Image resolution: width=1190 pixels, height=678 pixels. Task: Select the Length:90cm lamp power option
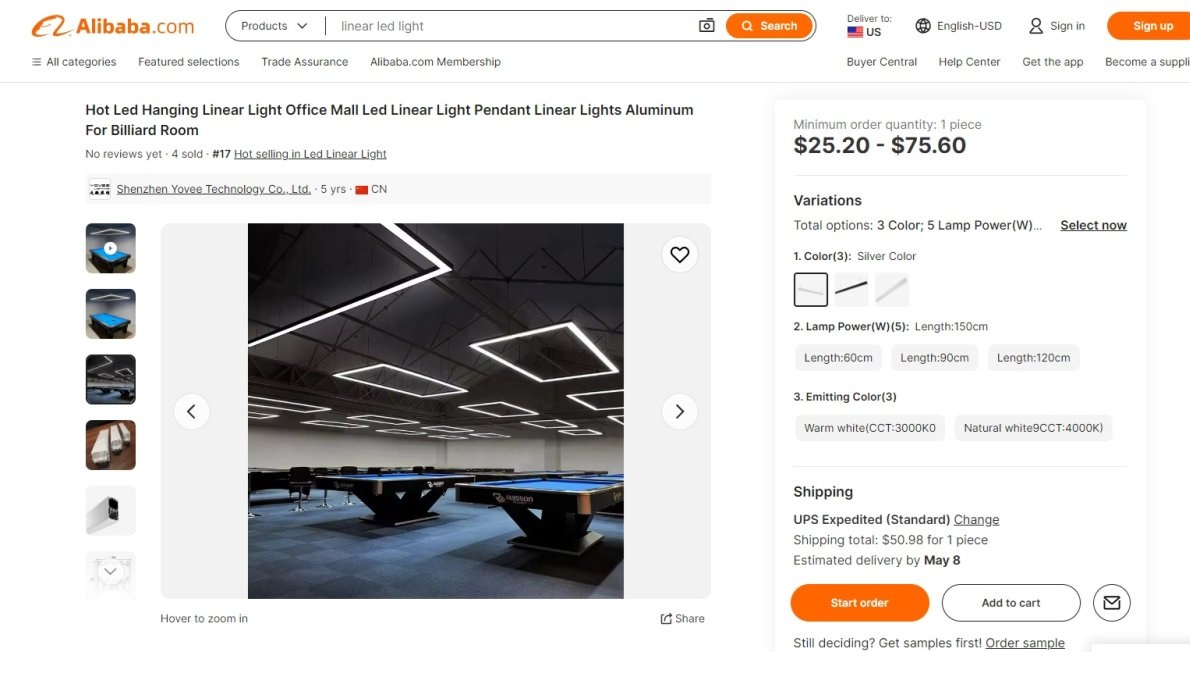934,357
